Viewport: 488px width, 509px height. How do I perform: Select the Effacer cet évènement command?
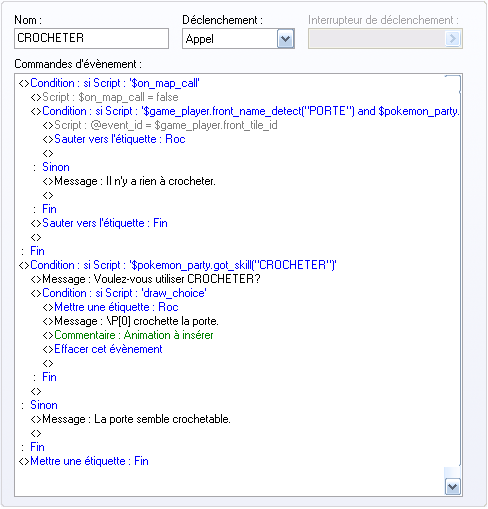point(103,349)
